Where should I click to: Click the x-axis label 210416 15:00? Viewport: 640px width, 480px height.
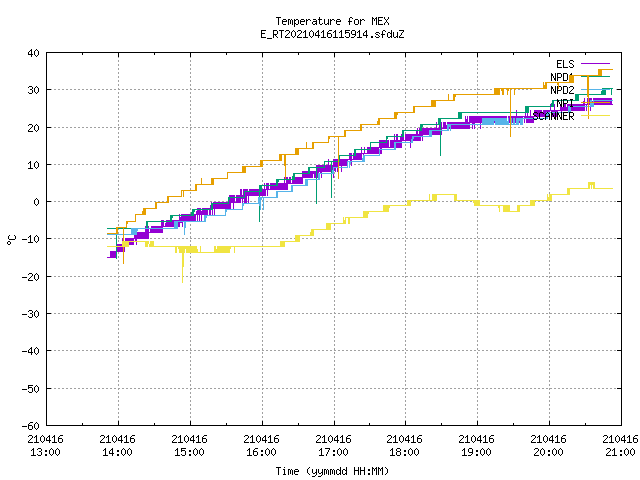pos(189,445)
